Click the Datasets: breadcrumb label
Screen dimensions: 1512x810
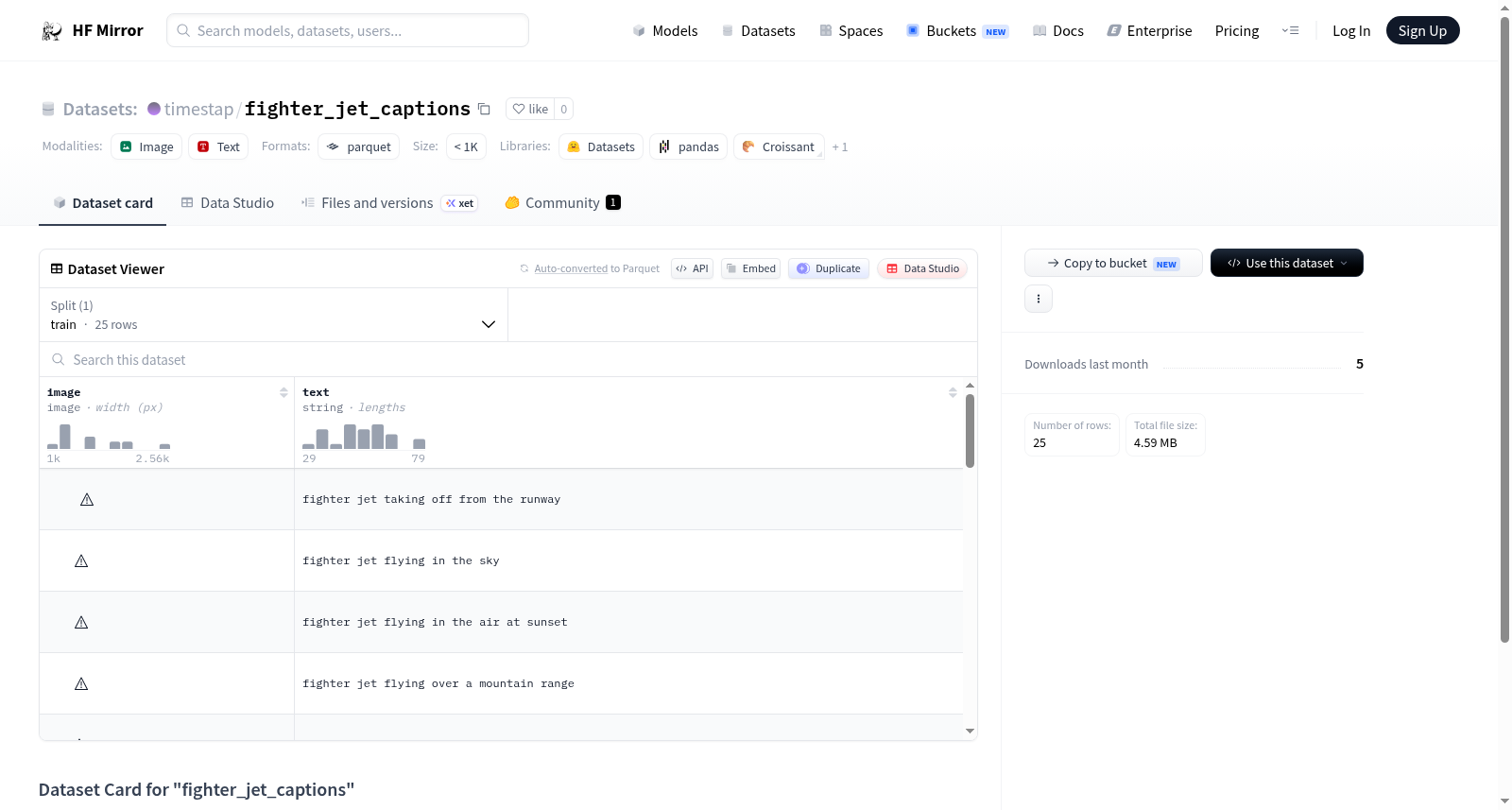pyautogui.click(x=100, y=109)
